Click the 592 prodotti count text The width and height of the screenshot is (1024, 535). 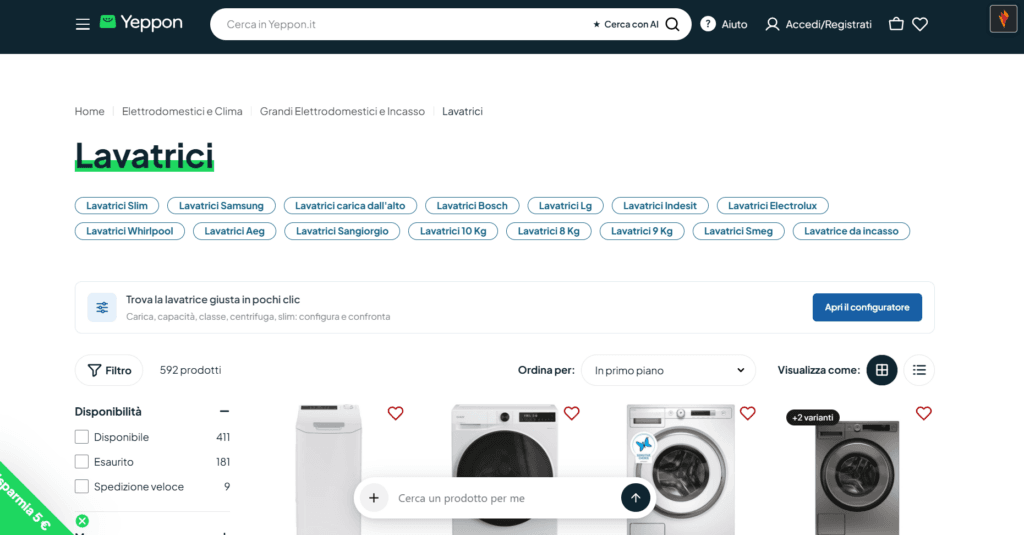click(x=191, y=370)
